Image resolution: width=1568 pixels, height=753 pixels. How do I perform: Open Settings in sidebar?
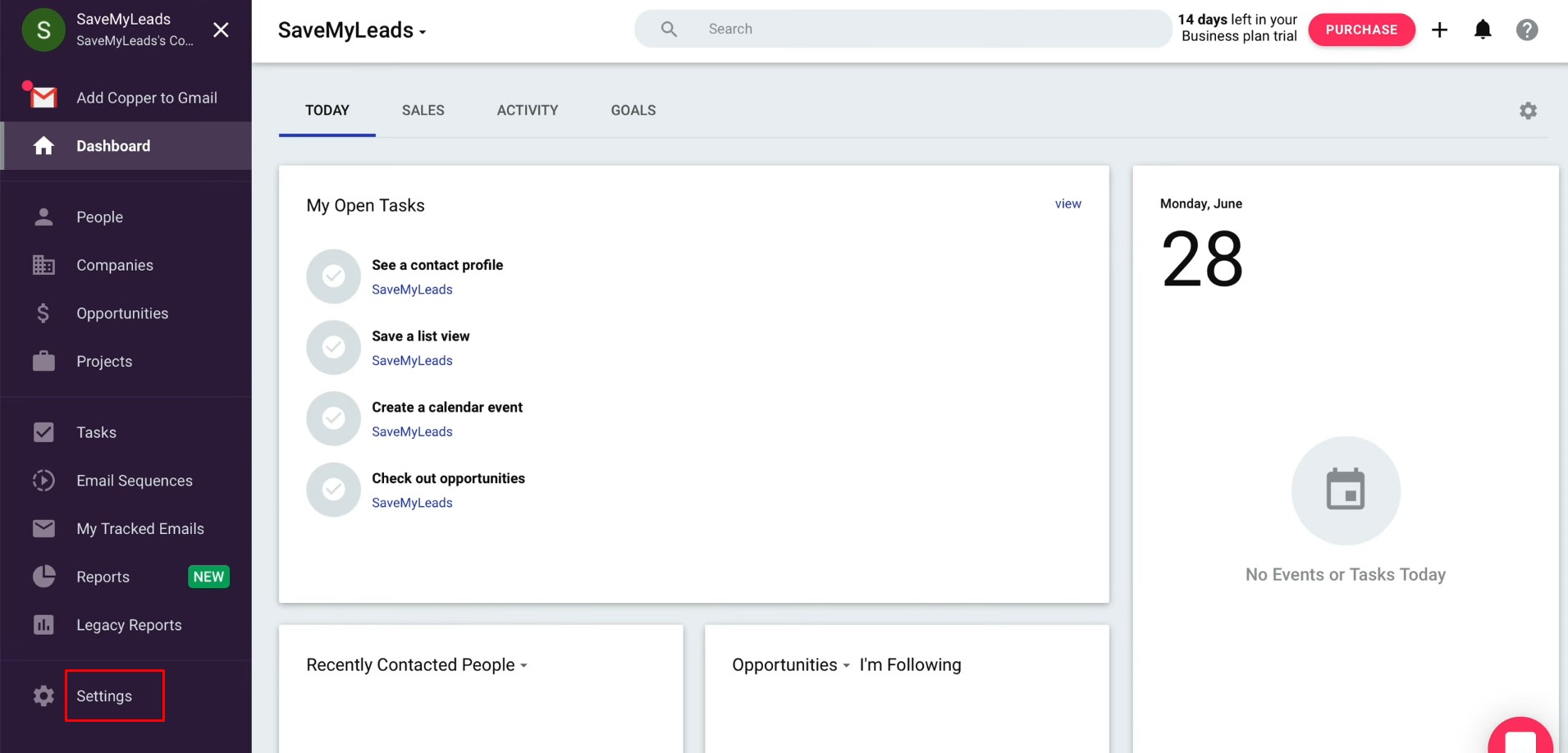(104, 696)
